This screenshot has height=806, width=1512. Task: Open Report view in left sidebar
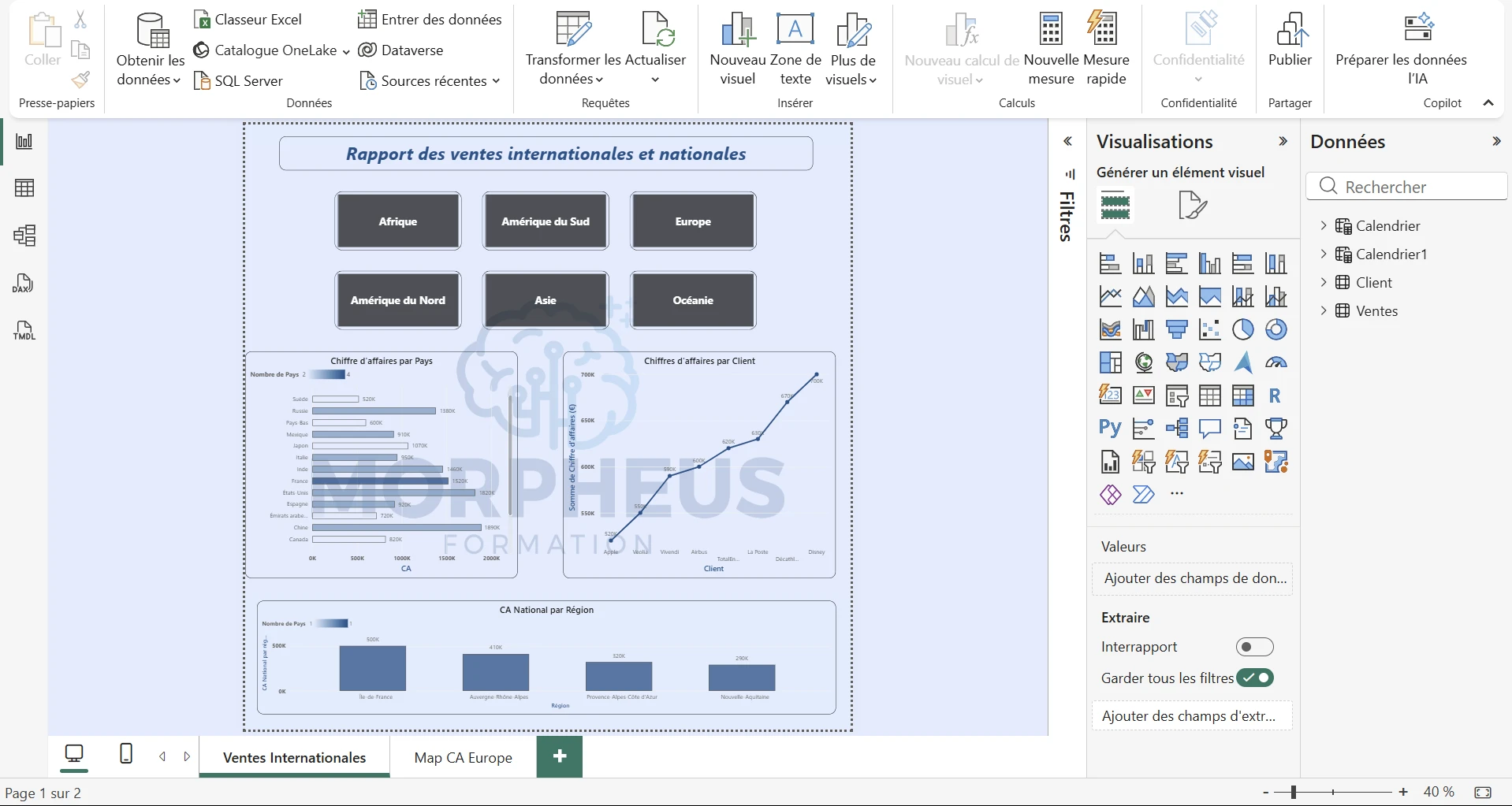(24, 141)
